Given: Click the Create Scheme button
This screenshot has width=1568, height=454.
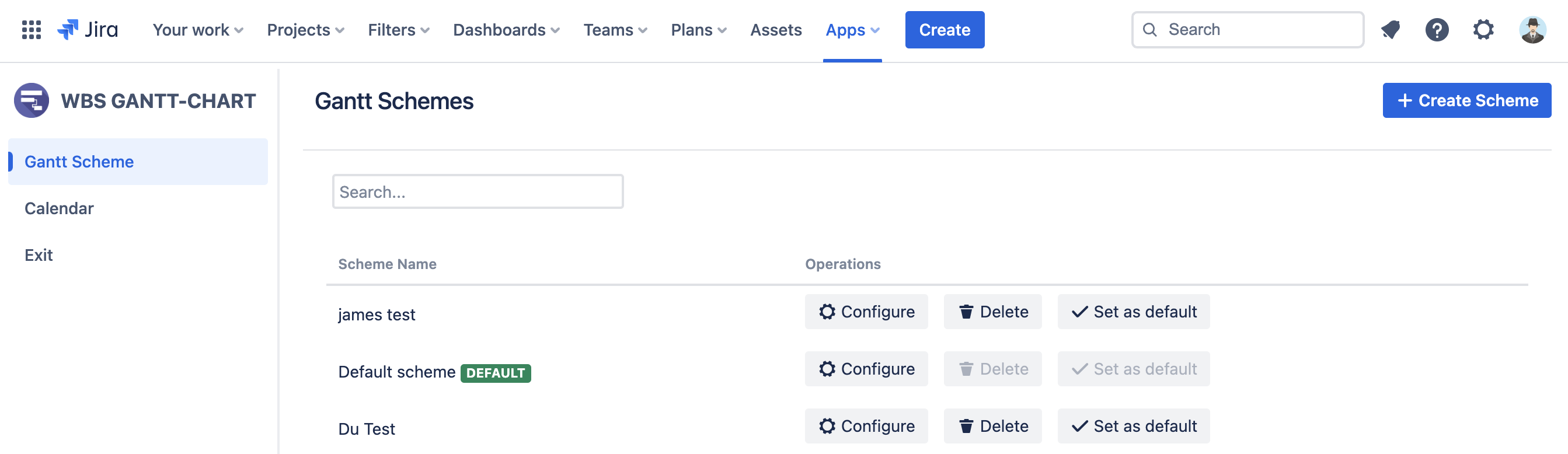Looking at the screenshot, I should [1466, 100].
